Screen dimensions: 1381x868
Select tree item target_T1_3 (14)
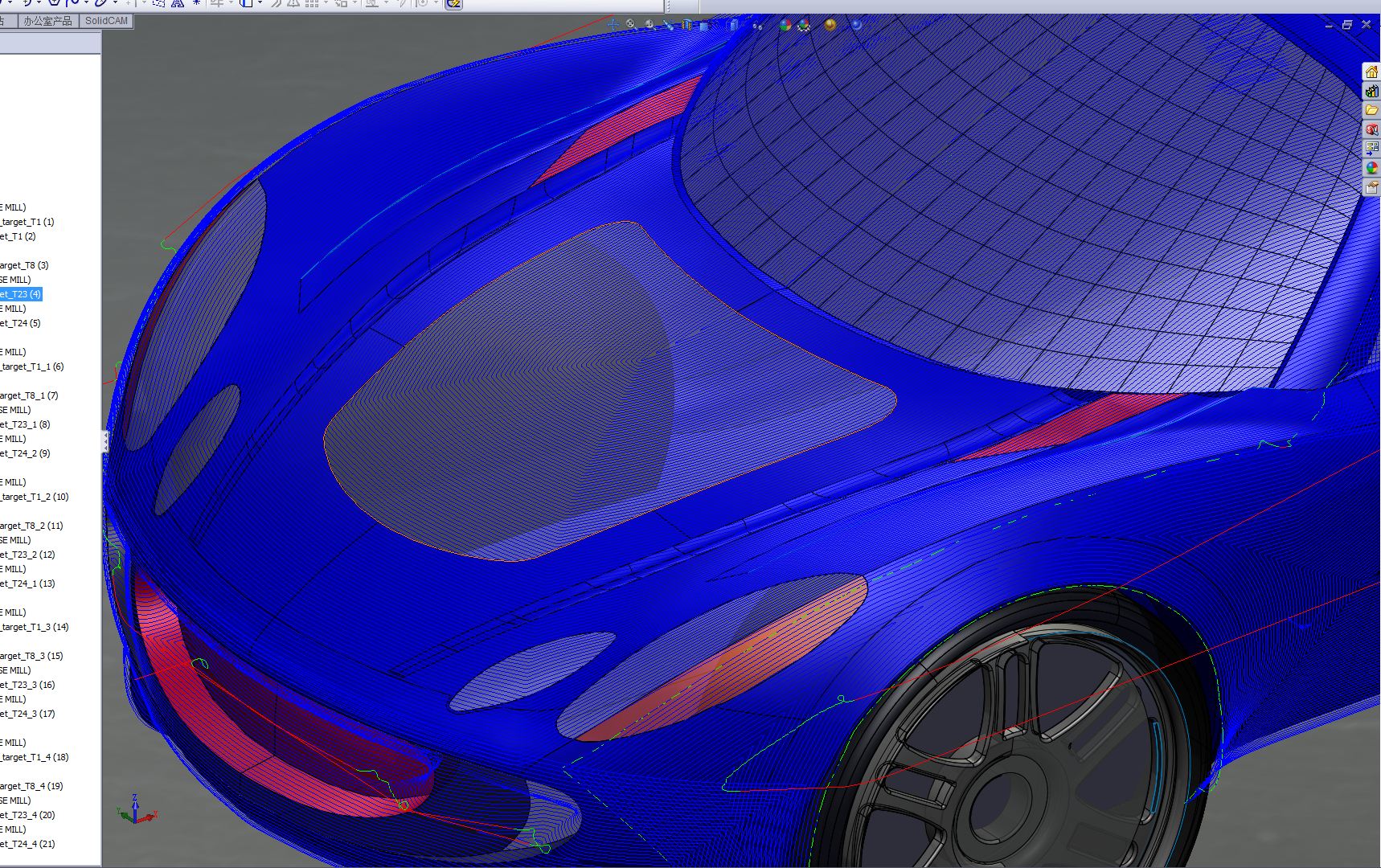point(35,627)
